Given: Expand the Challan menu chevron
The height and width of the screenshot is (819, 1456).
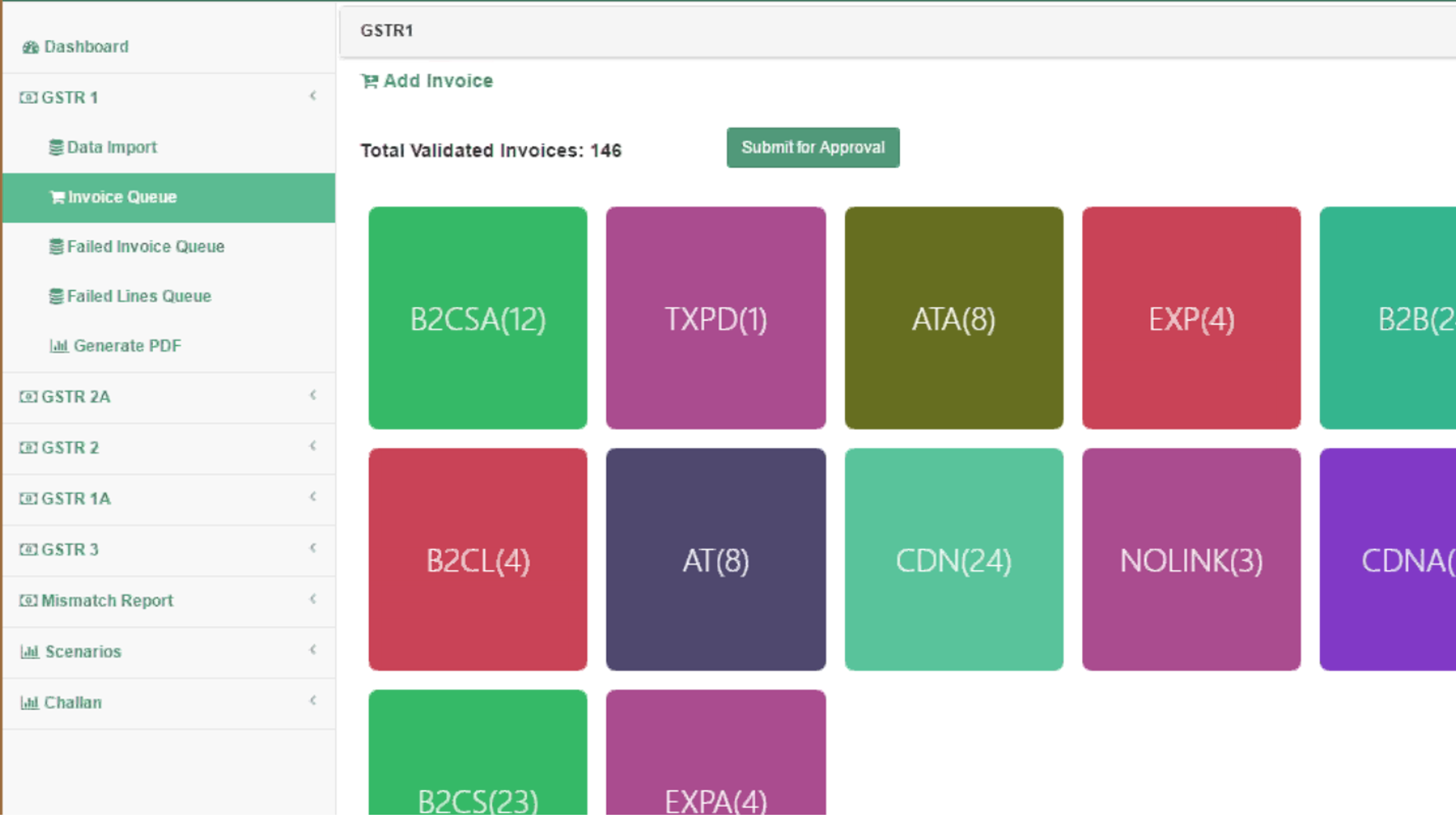Looking at the screenshot, I should click(313, 700).
